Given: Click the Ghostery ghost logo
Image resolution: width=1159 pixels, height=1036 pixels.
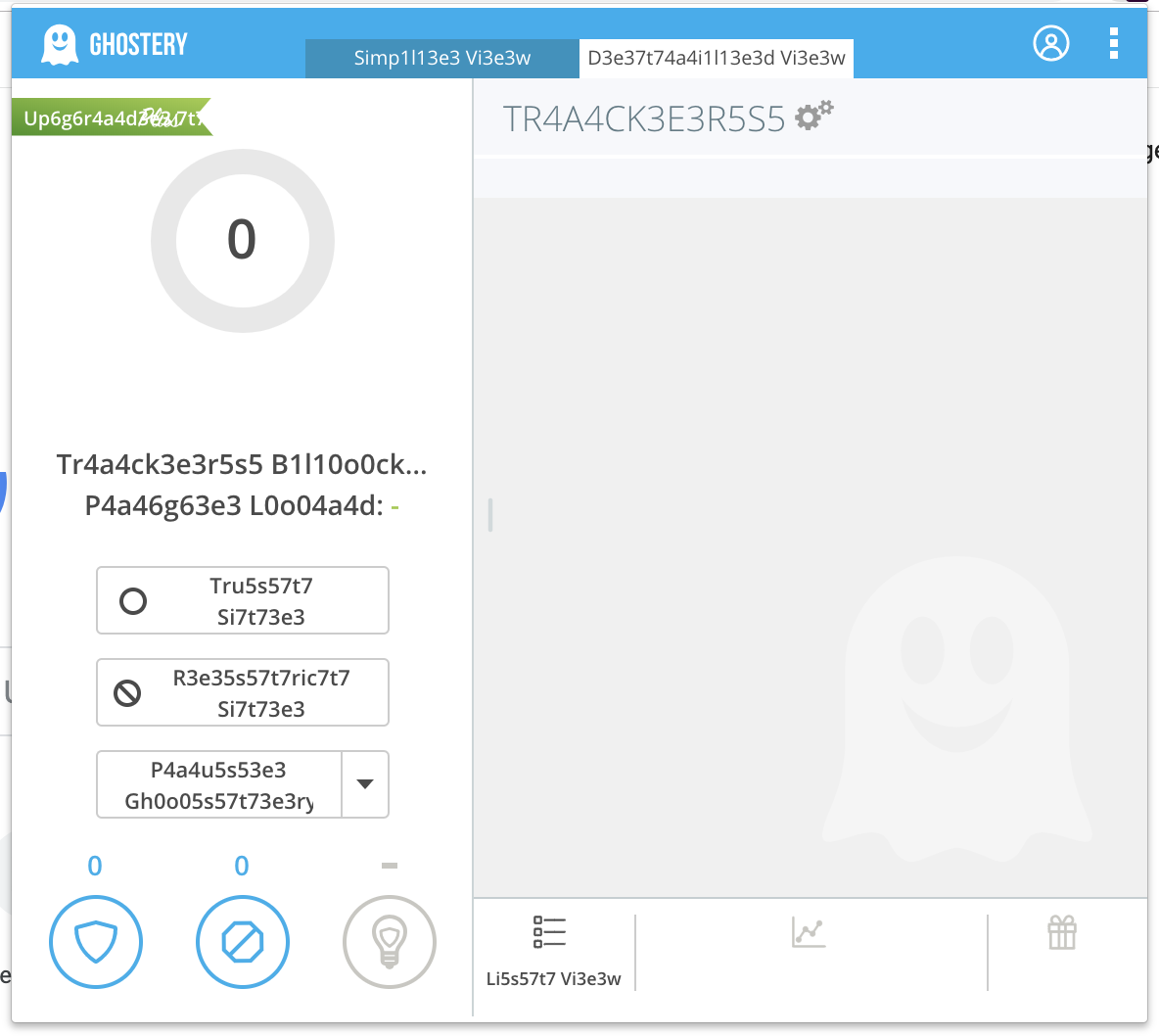Looking at the screenshot, I should [x=60, y=44].
